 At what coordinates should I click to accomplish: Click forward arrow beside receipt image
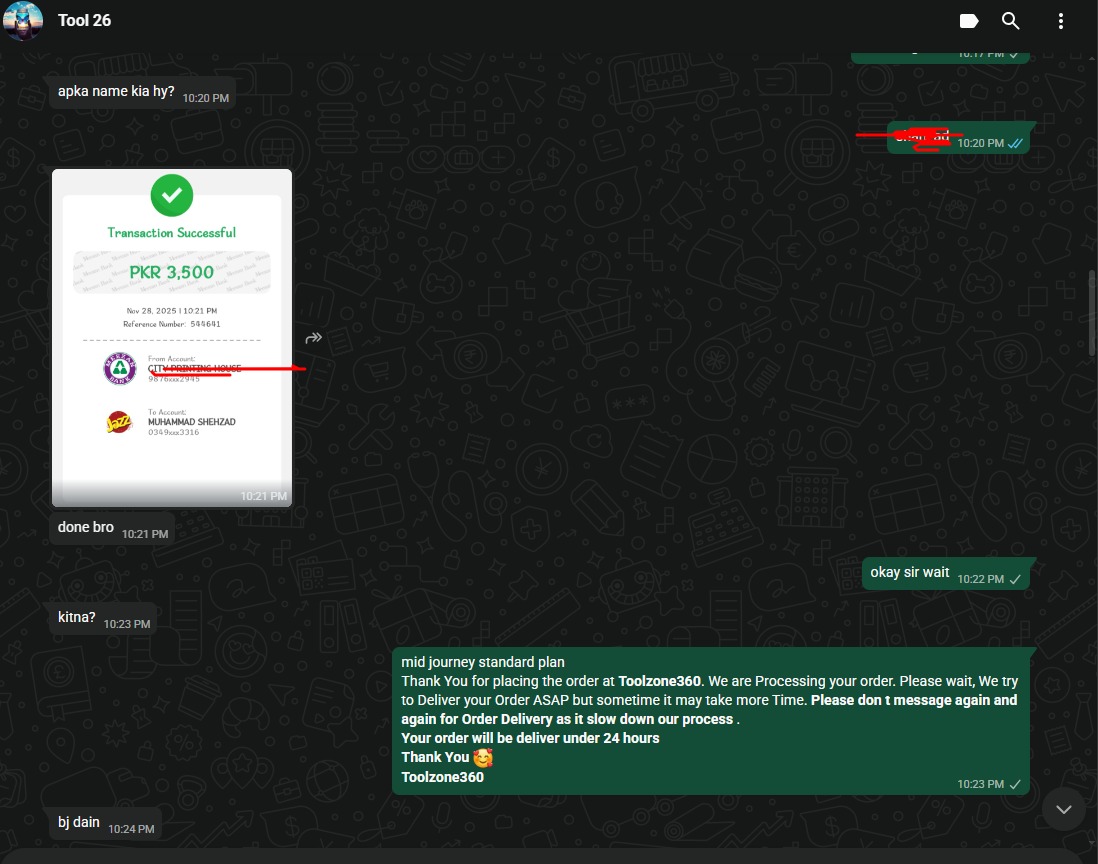(x=314, y=338)
